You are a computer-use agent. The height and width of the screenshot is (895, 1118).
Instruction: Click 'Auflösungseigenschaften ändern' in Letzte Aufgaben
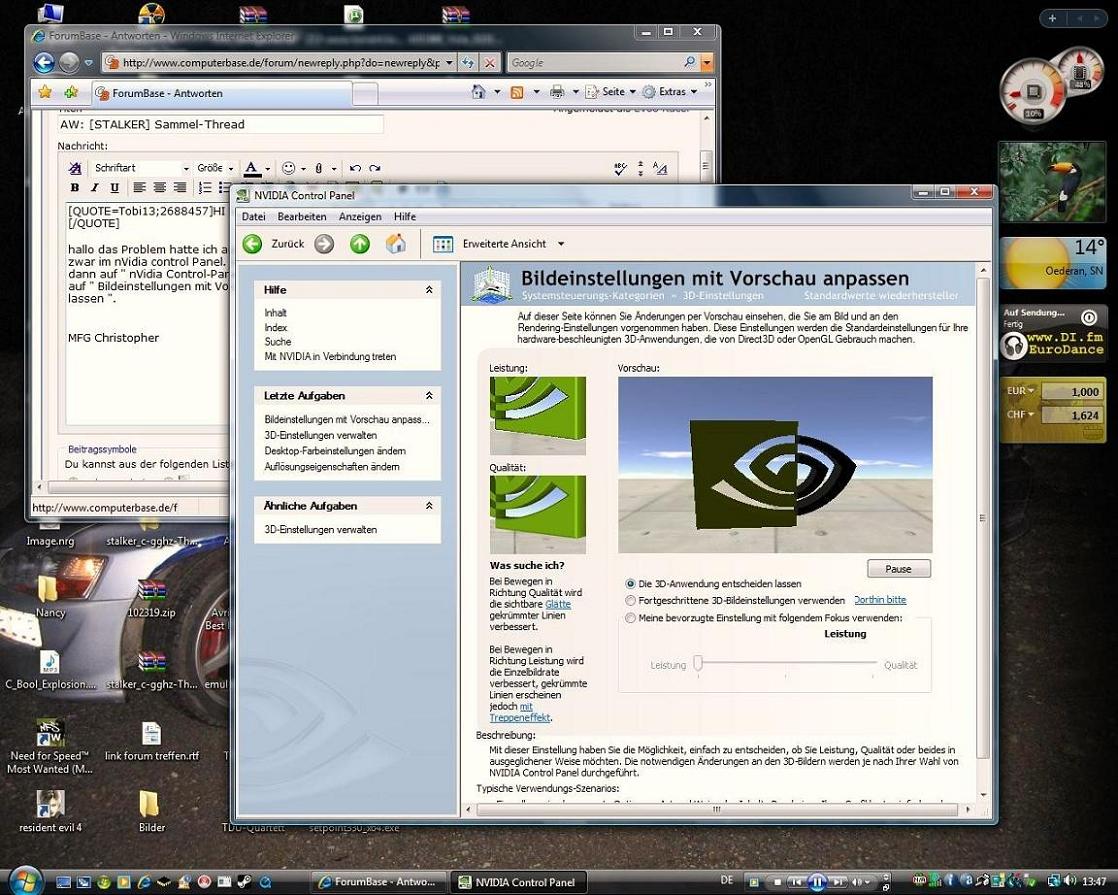332,466
